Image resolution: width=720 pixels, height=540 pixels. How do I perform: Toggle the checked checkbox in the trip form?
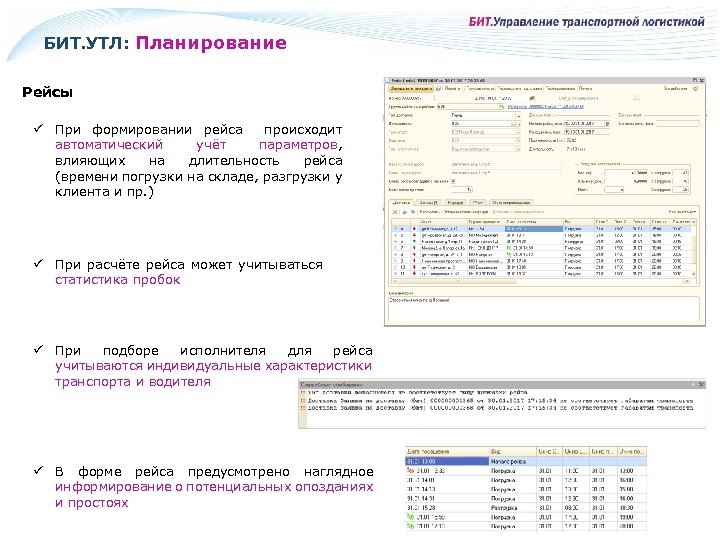[x=453, y=181]
